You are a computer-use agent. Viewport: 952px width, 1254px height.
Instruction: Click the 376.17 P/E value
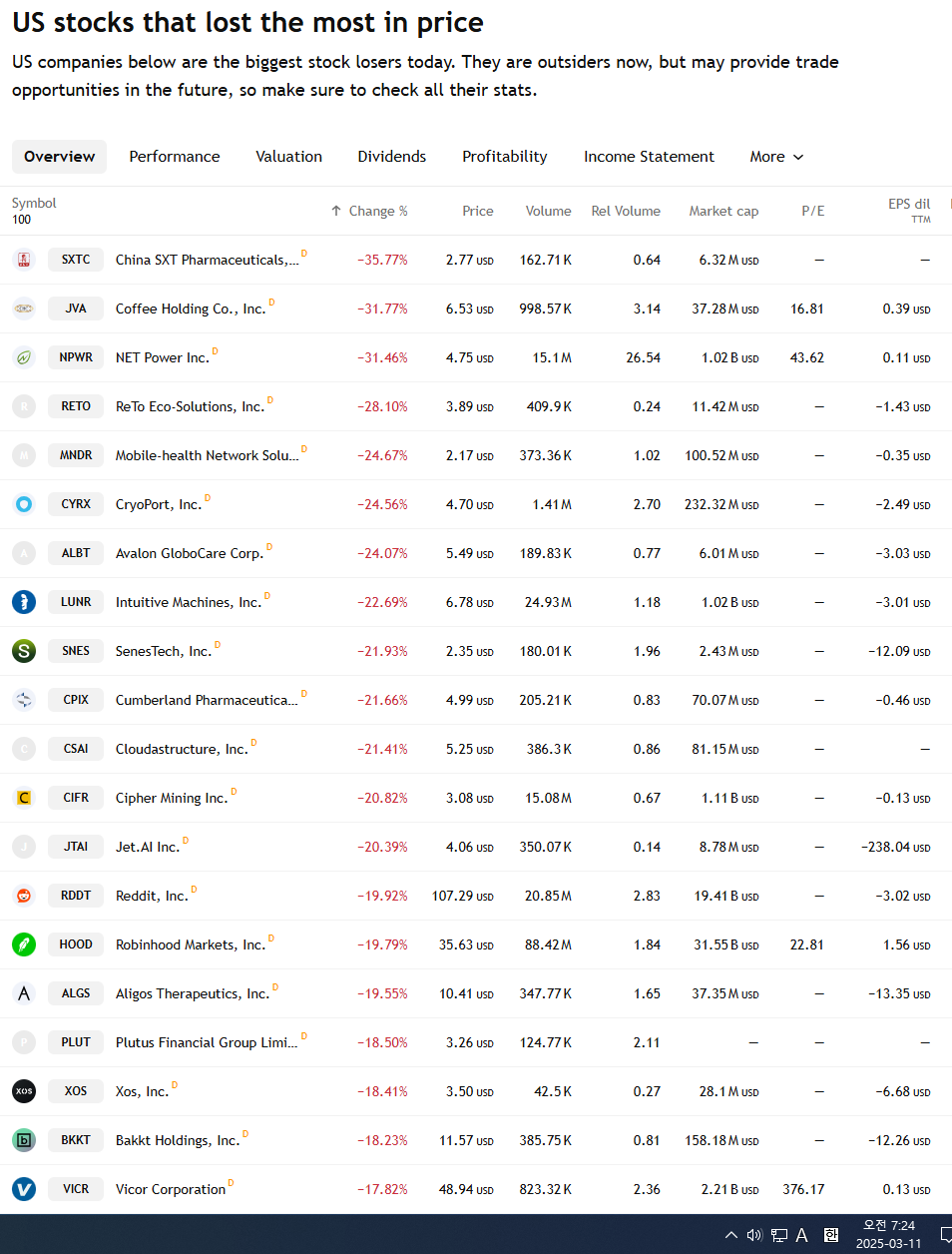coord(804,1189)
